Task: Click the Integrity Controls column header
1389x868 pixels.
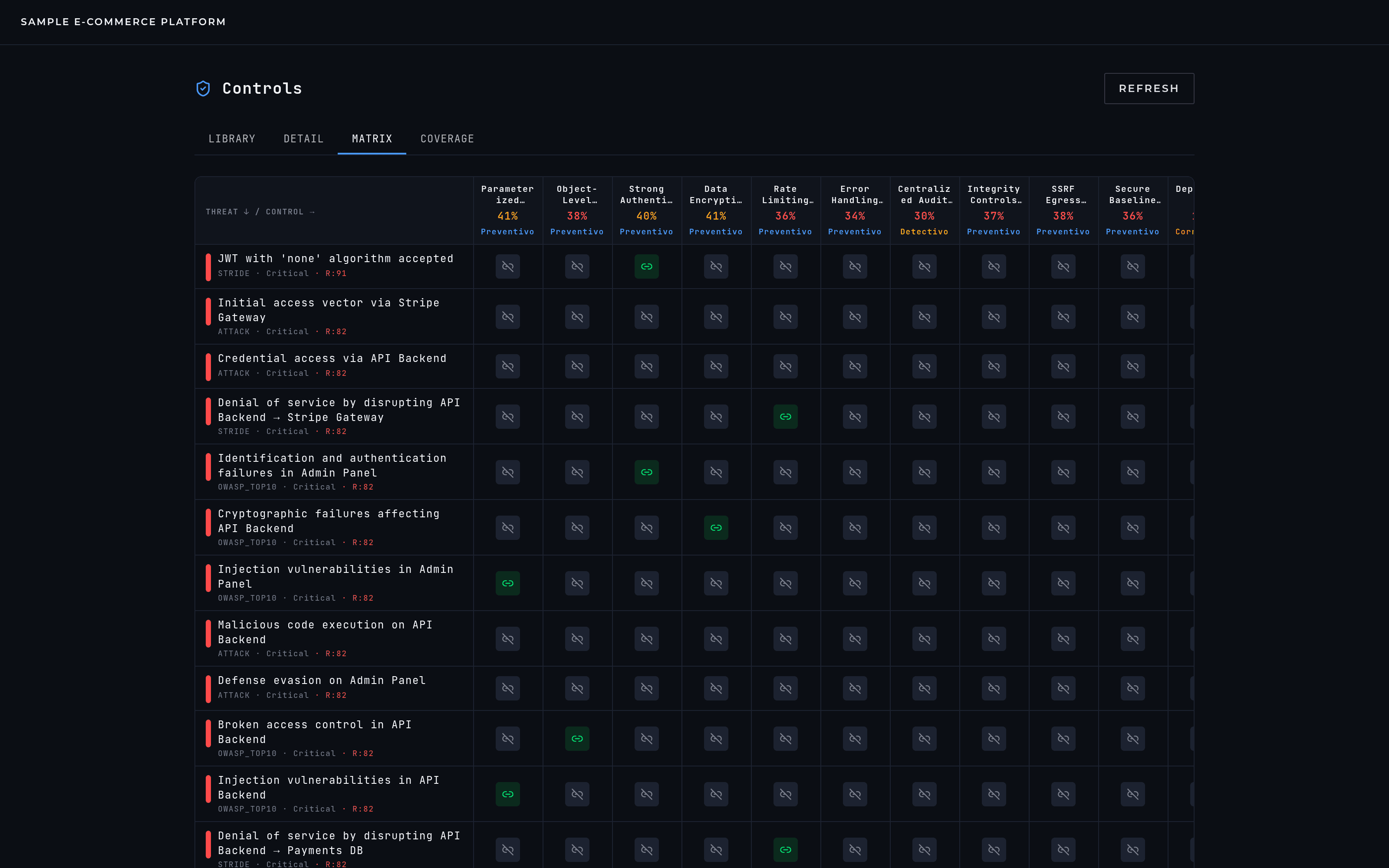Action: click(994, 210)
